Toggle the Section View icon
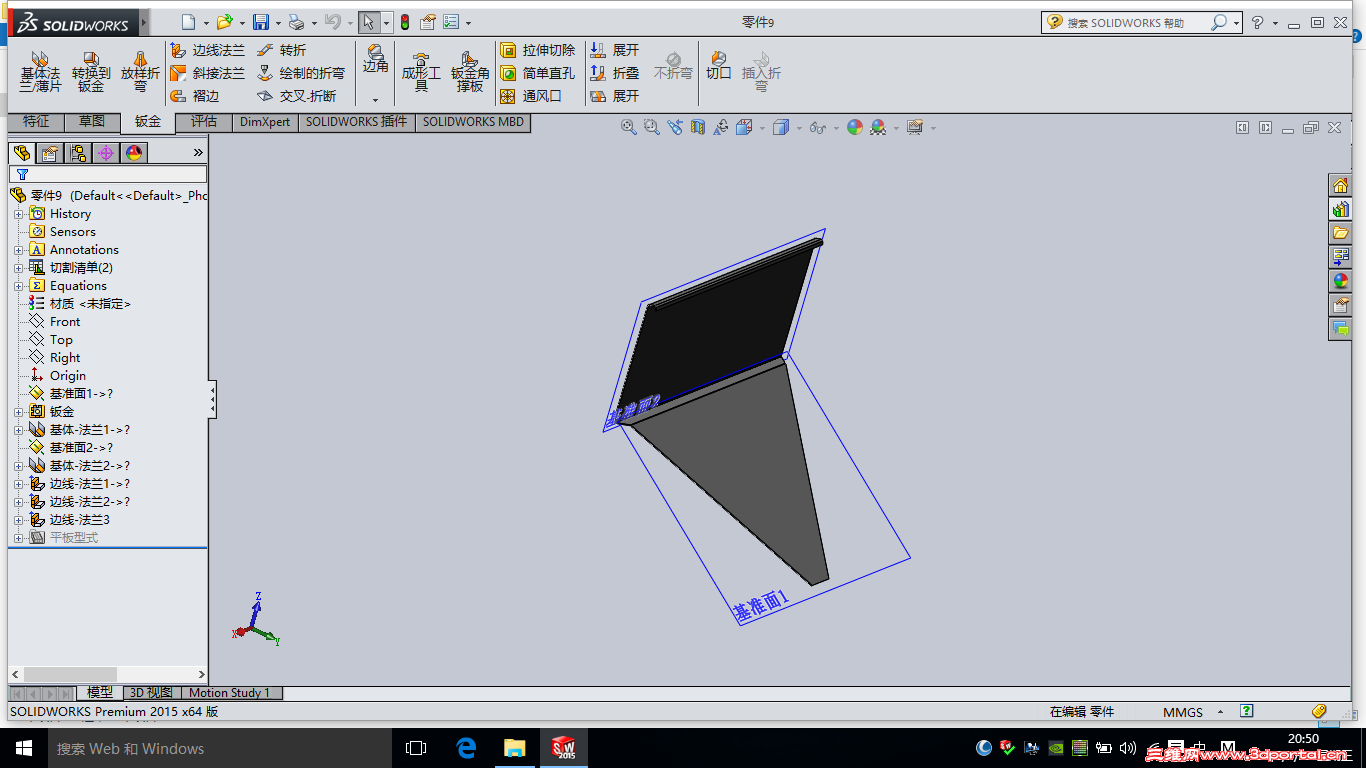 pyautogui.click(x=698, y=127)
